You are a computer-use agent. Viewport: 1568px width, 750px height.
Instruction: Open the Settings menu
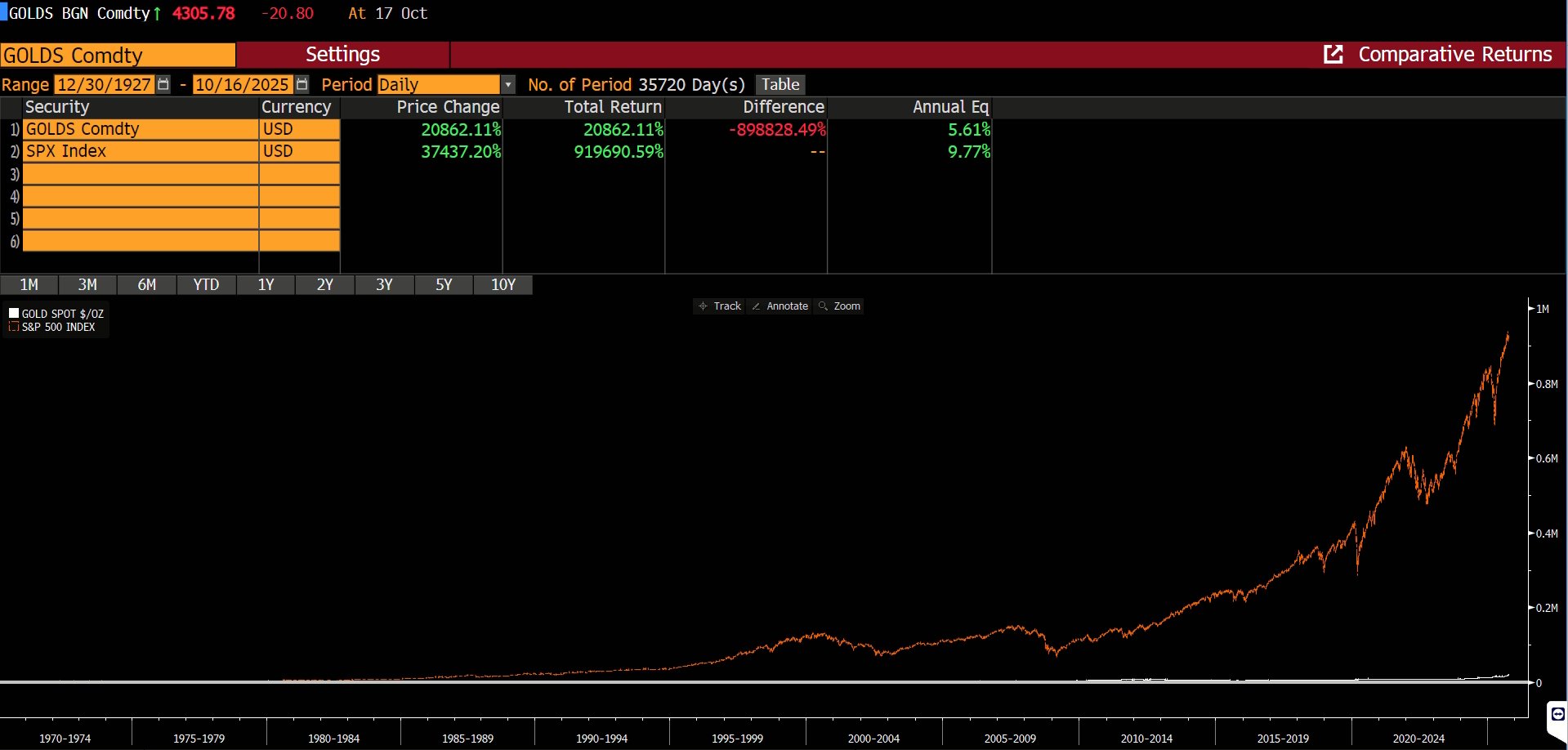click(342, 55)
